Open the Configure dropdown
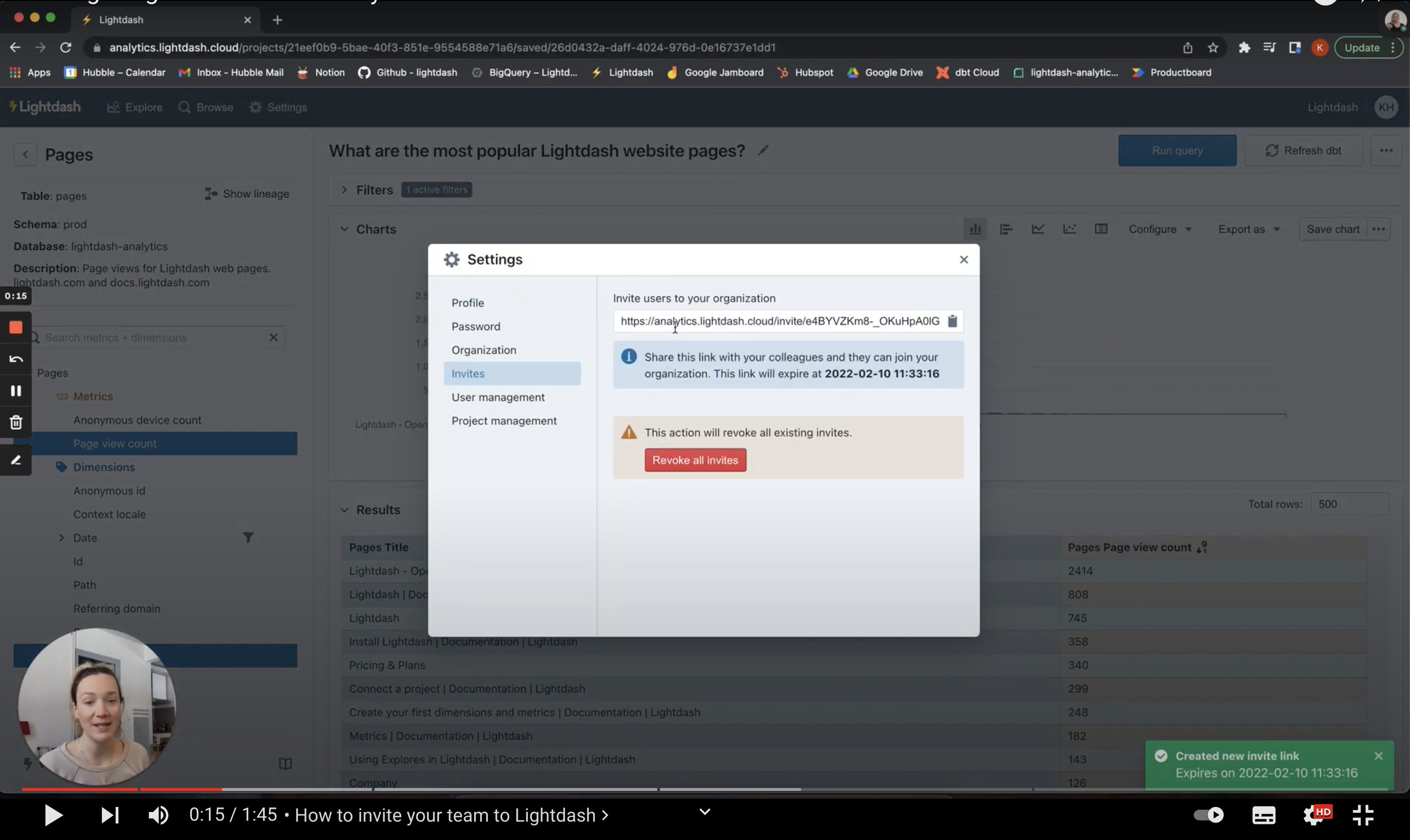 coord(1159,229)
